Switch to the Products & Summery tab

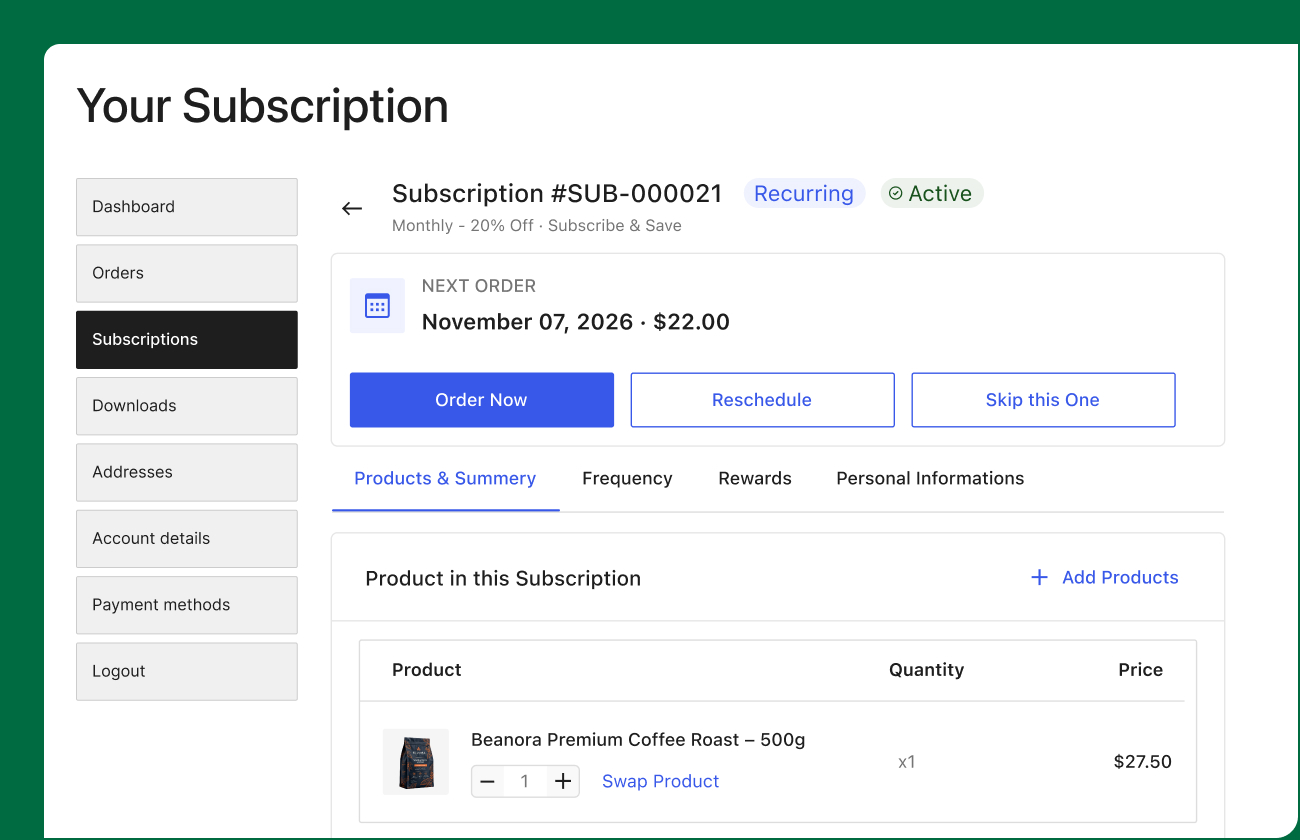point(445,479)
